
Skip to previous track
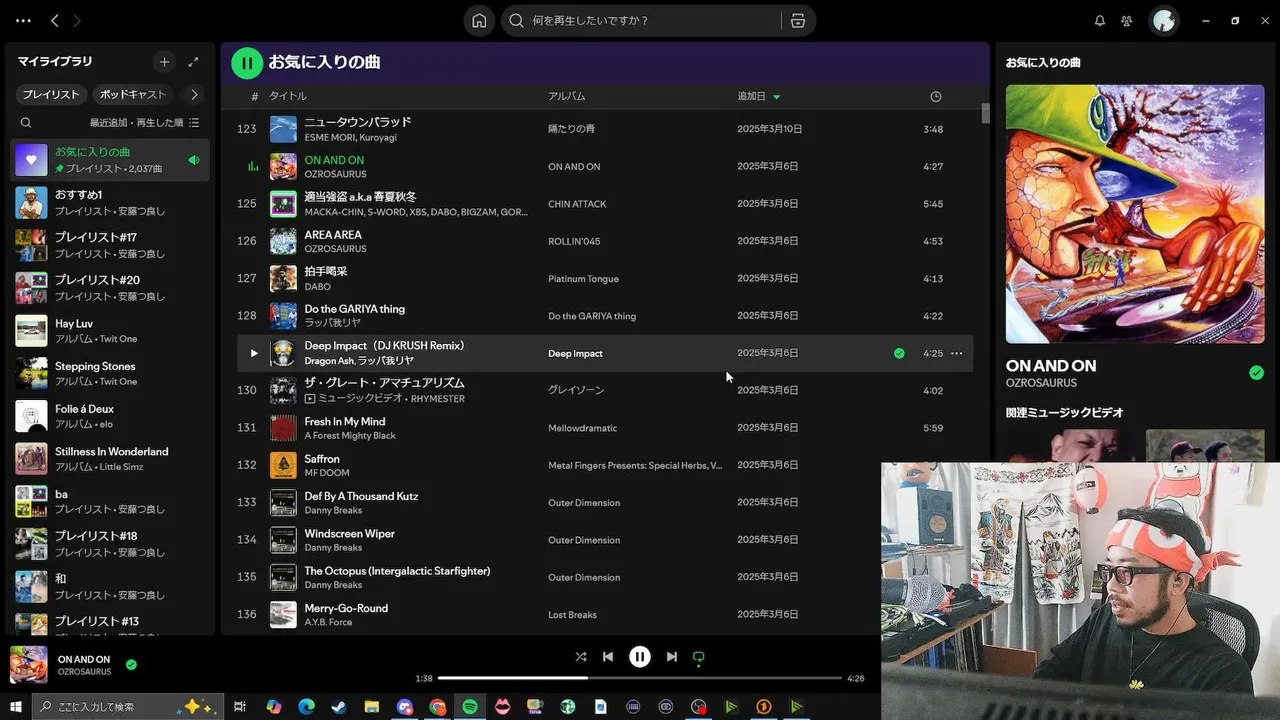click(608, 657)
